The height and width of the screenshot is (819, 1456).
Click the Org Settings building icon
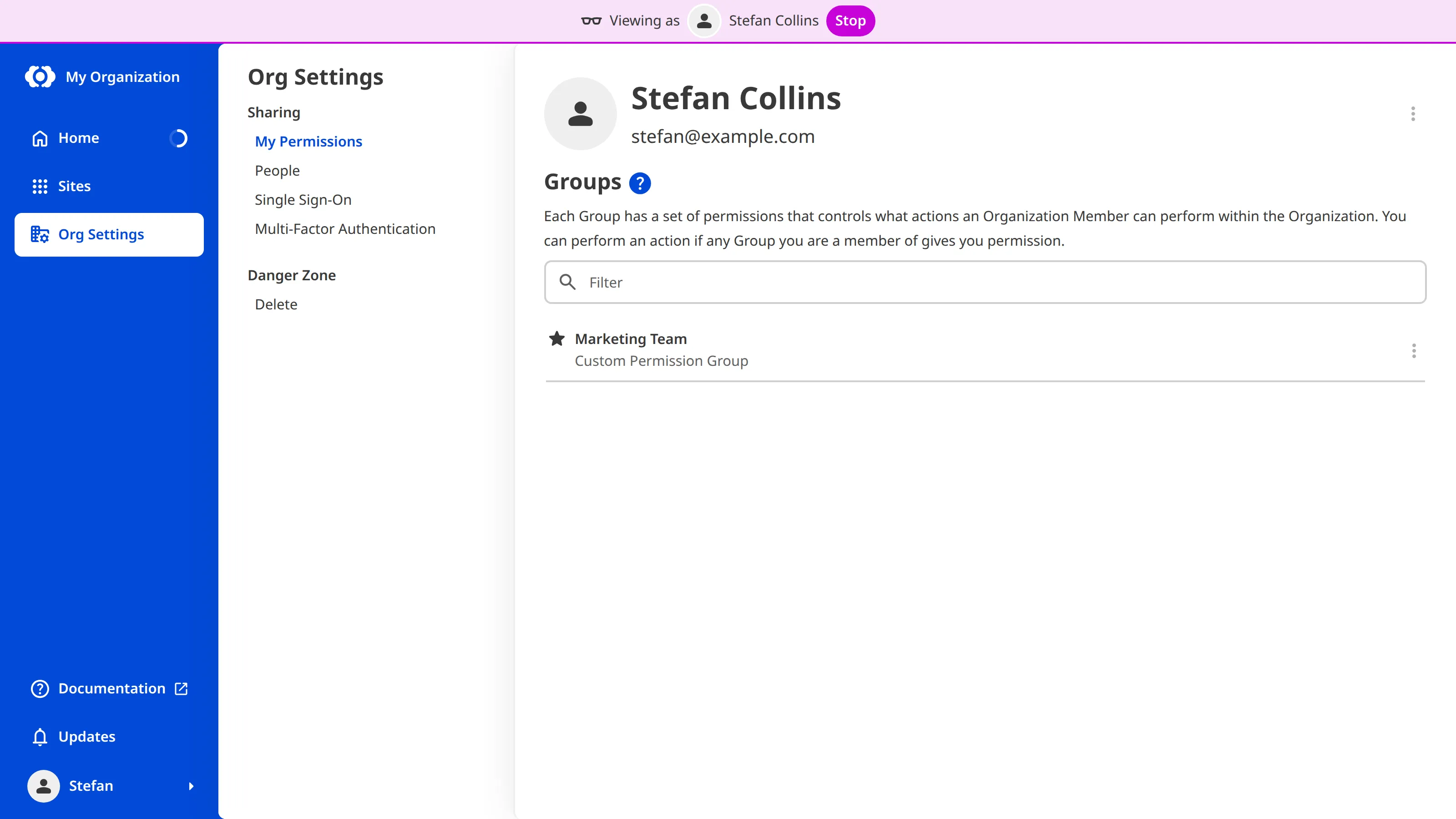[x=40, y=235]
